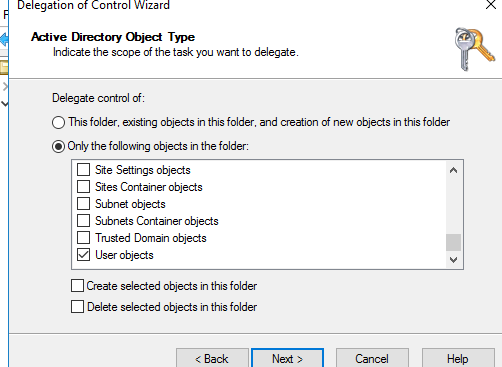Enable 'Create selected objects in this folder'

pos(77,286)
